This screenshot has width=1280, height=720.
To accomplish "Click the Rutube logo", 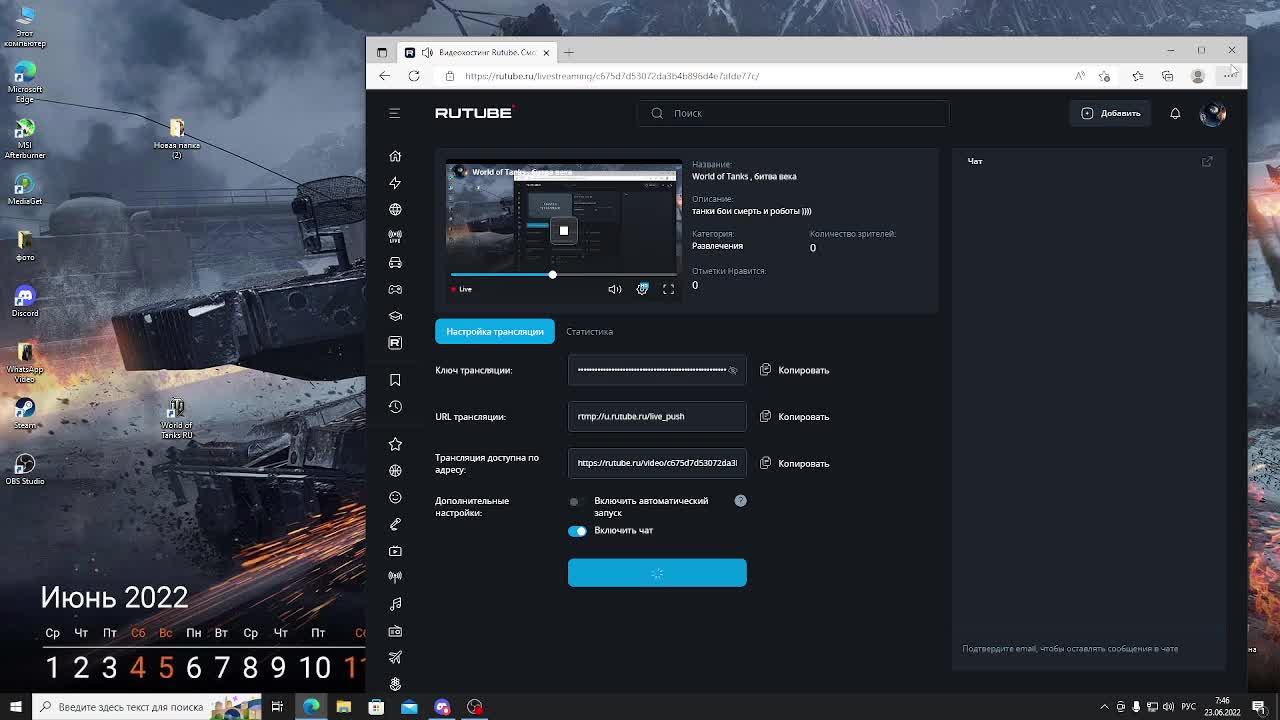I will 475,113.
